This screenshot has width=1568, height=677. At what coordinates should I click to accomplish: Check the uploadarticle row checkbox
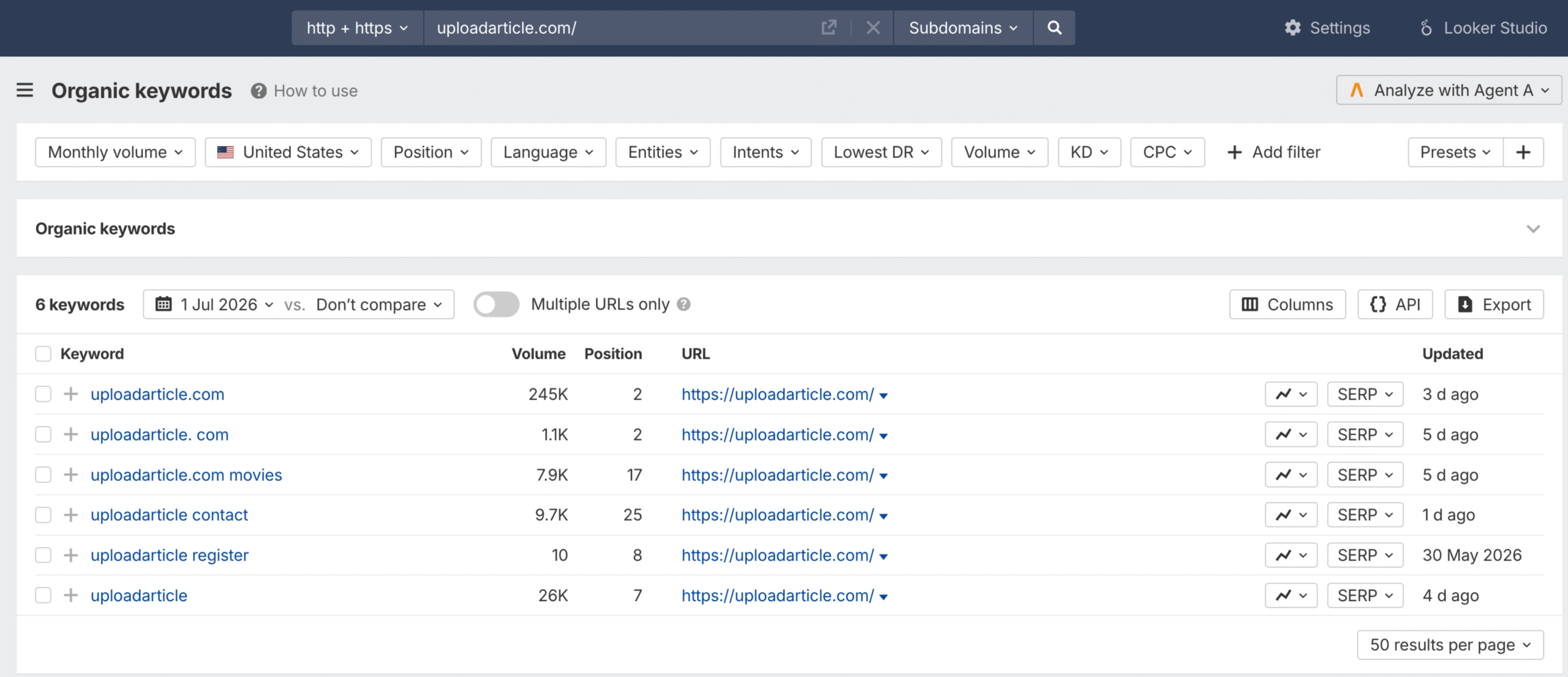(43, 596)
